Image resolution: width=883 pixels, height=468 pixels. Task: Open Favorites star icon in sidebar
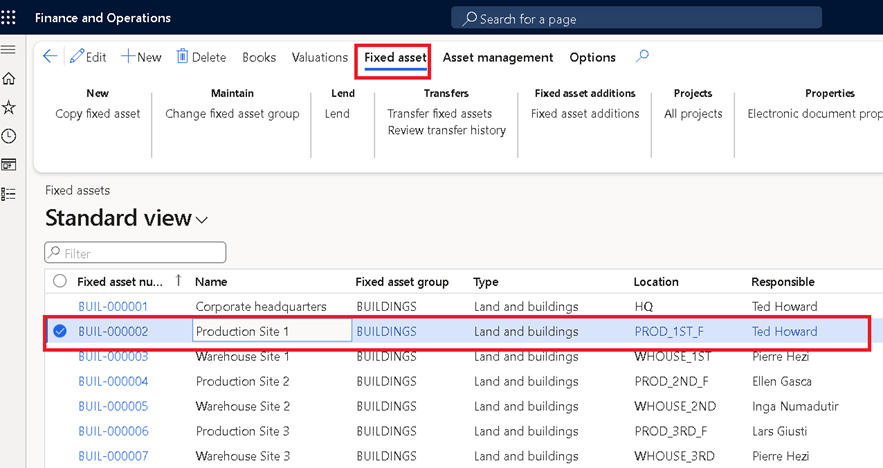[x=9, y=107]
